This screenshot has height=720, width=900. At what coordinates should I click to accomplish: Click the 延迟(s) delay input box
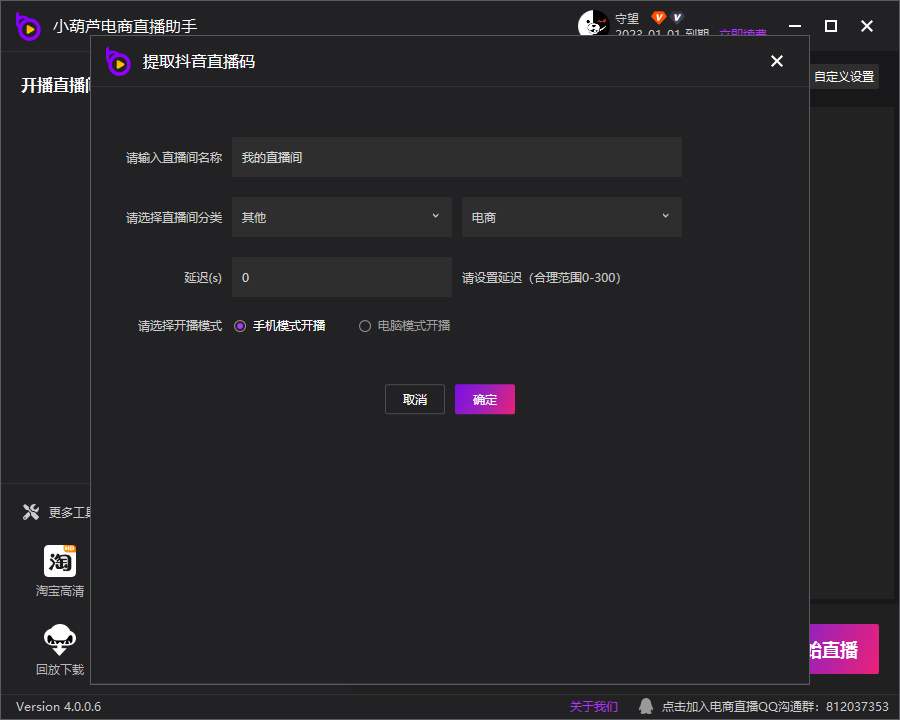tap(341, 277)
